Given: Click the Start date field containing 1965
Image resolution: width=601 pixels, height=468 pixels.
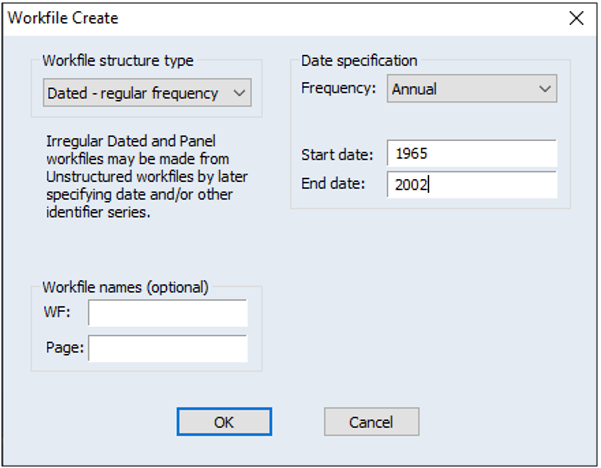Looking at the screenshot, I should (471, 154).
